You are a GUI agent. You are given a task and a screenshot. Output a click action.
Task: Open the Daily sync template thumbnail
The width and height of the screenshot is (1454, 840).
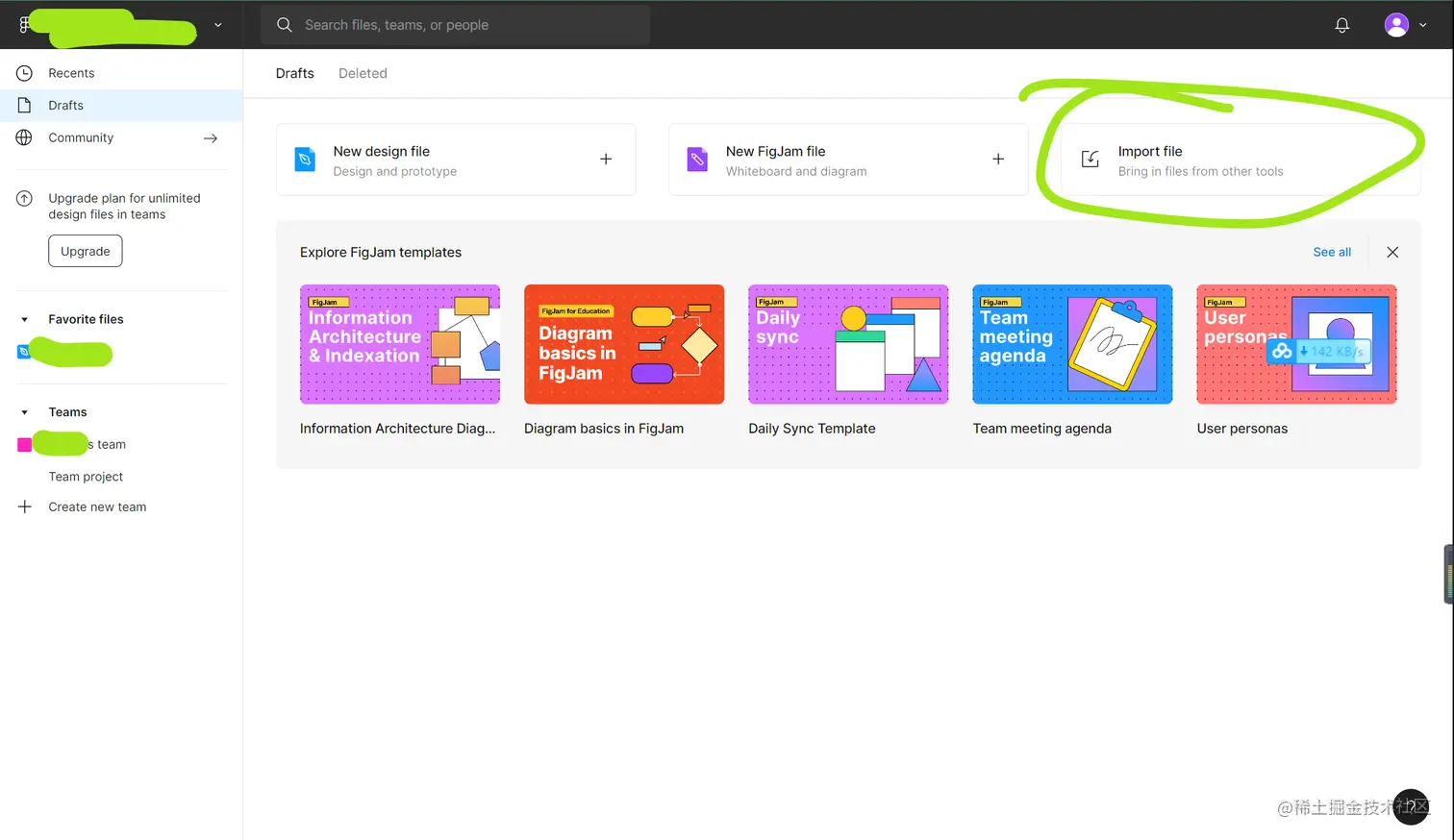[848, 344]
